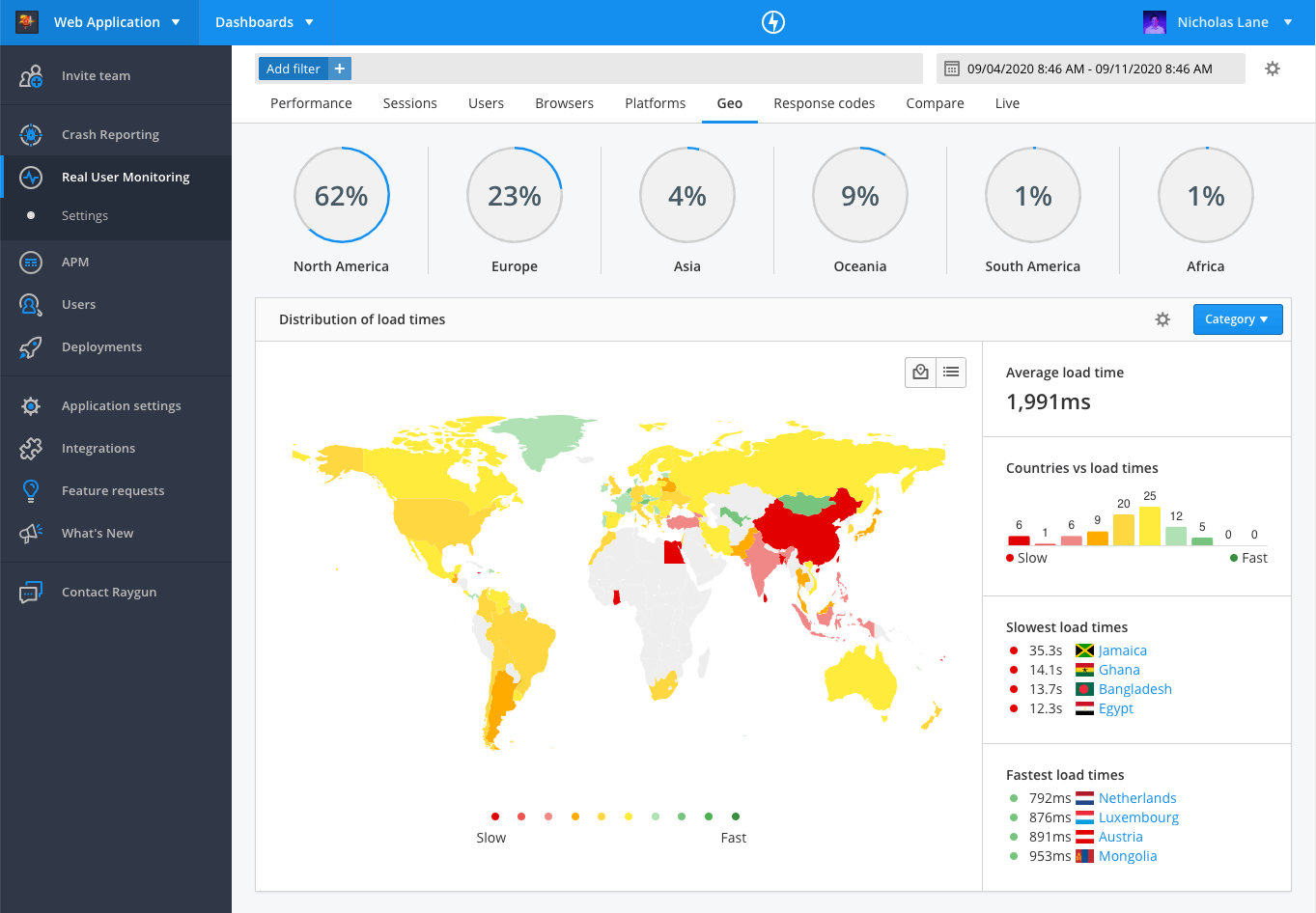Image resolution: width=1316 pixels, height=913 pixels.
Task: Click the lightning bolt icon in header
Action: [x=773, y=22]
